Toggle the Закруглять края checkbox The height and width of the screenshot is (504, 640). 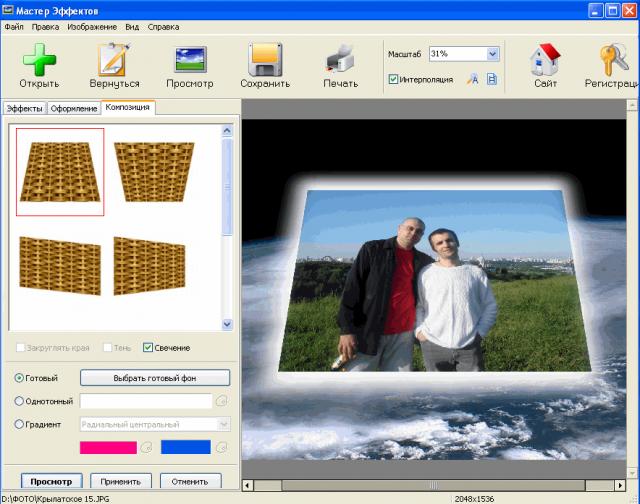(x=20, y=348)
